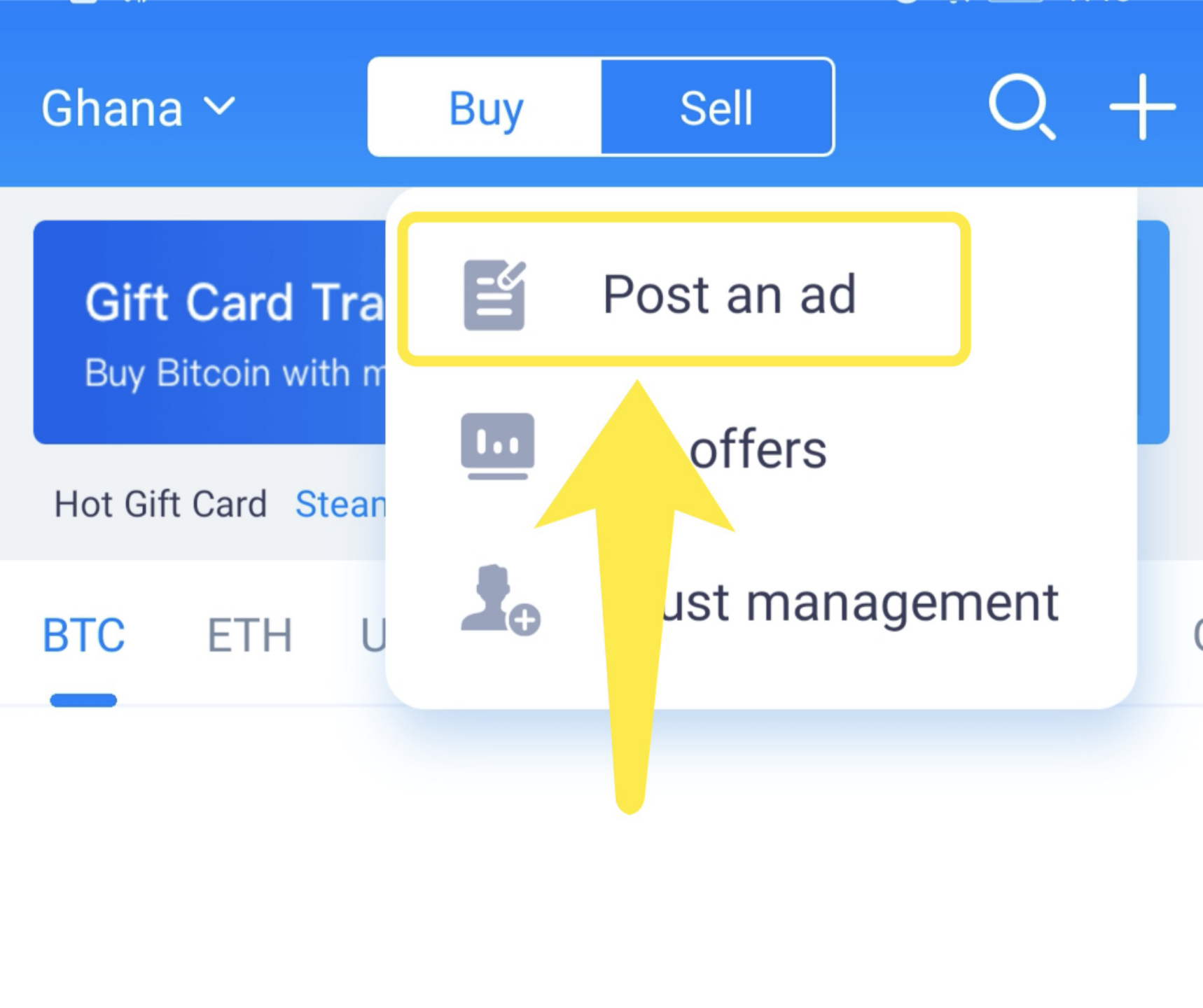Click the chevron next to Ghana
This screenshot has width=1203, height=1008.
(x=219, y=107)
